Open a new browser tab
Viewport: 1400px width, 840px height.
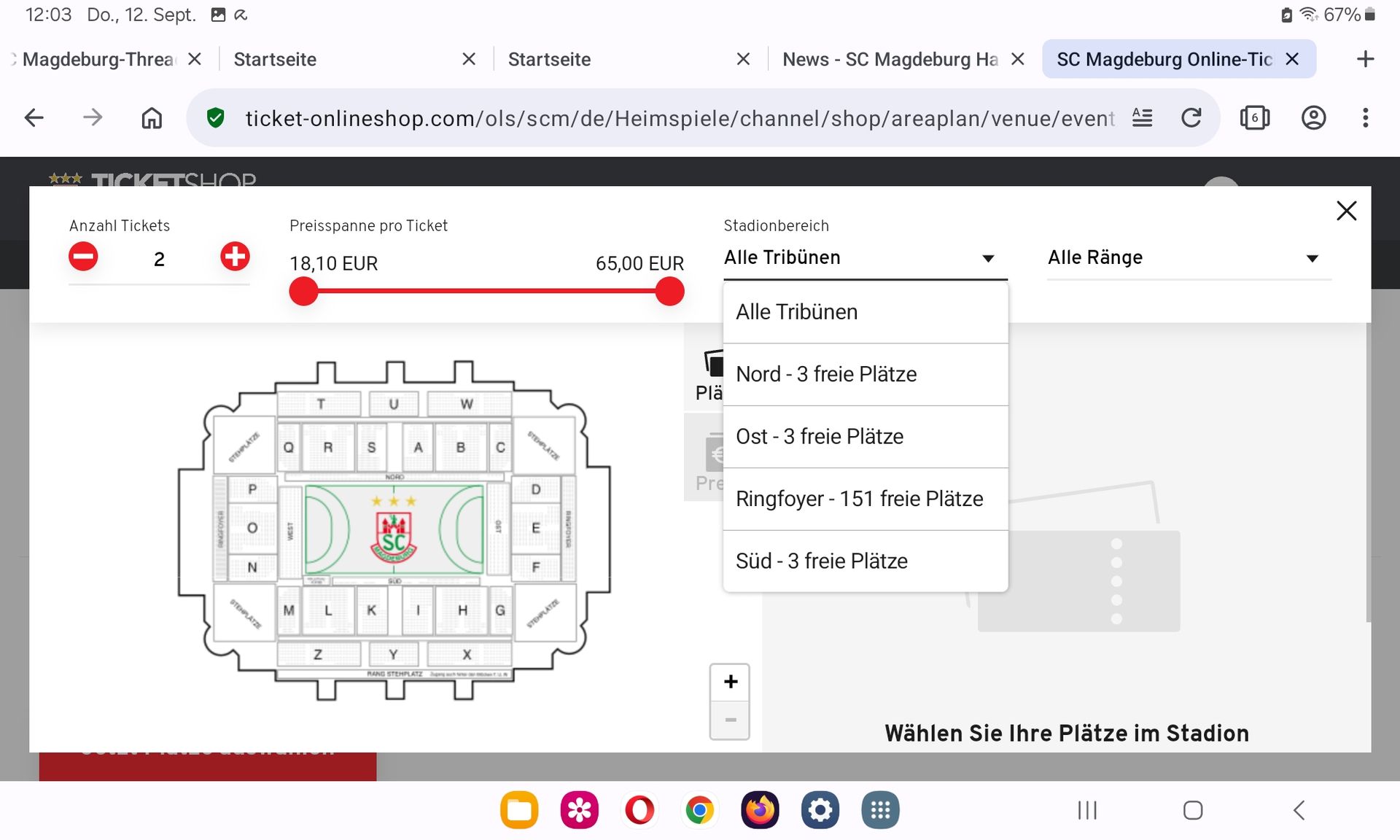point(1365,59)
